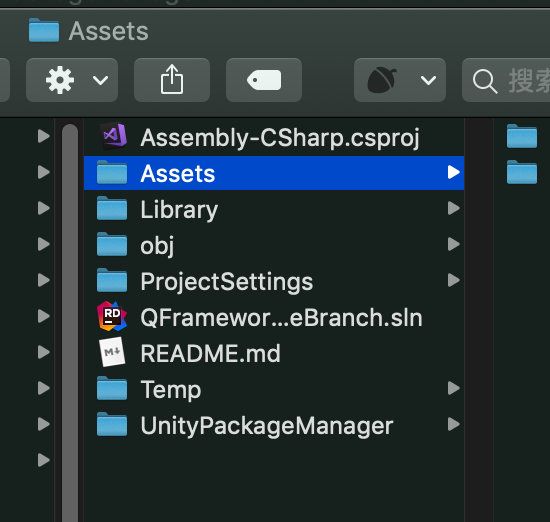This screenshot has width=550, height=522.
Task: Click the Library folder name
Action: tap(179, 210)
